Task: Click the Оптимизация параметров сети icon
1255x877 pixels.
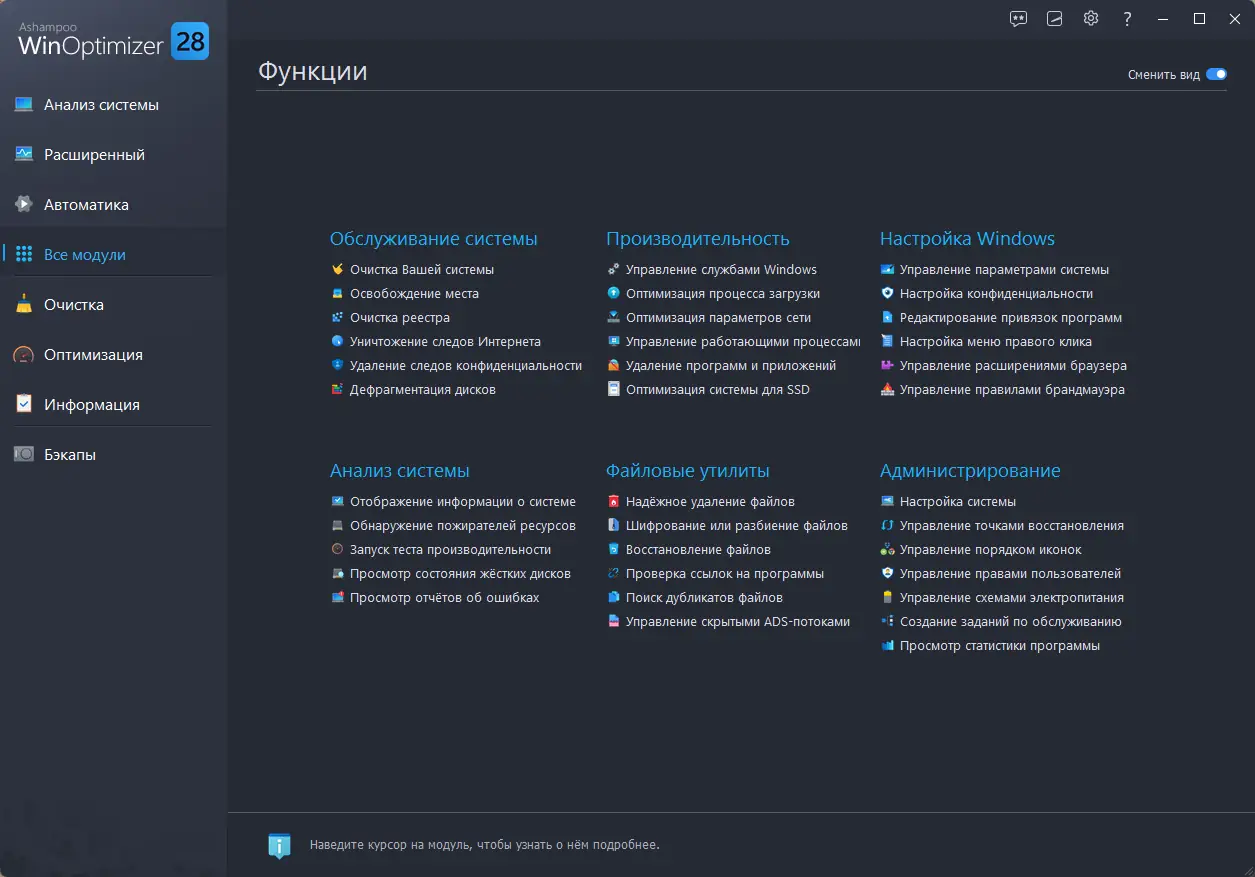Action: pyautogui.click(x=614, y=318)
